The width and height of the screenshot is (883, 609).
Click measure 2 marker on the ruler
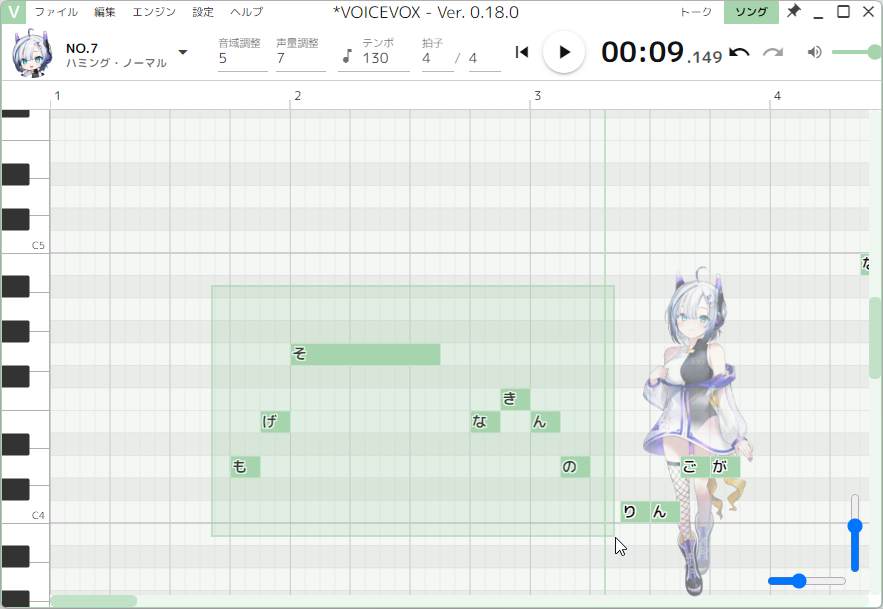coord(297,96)
